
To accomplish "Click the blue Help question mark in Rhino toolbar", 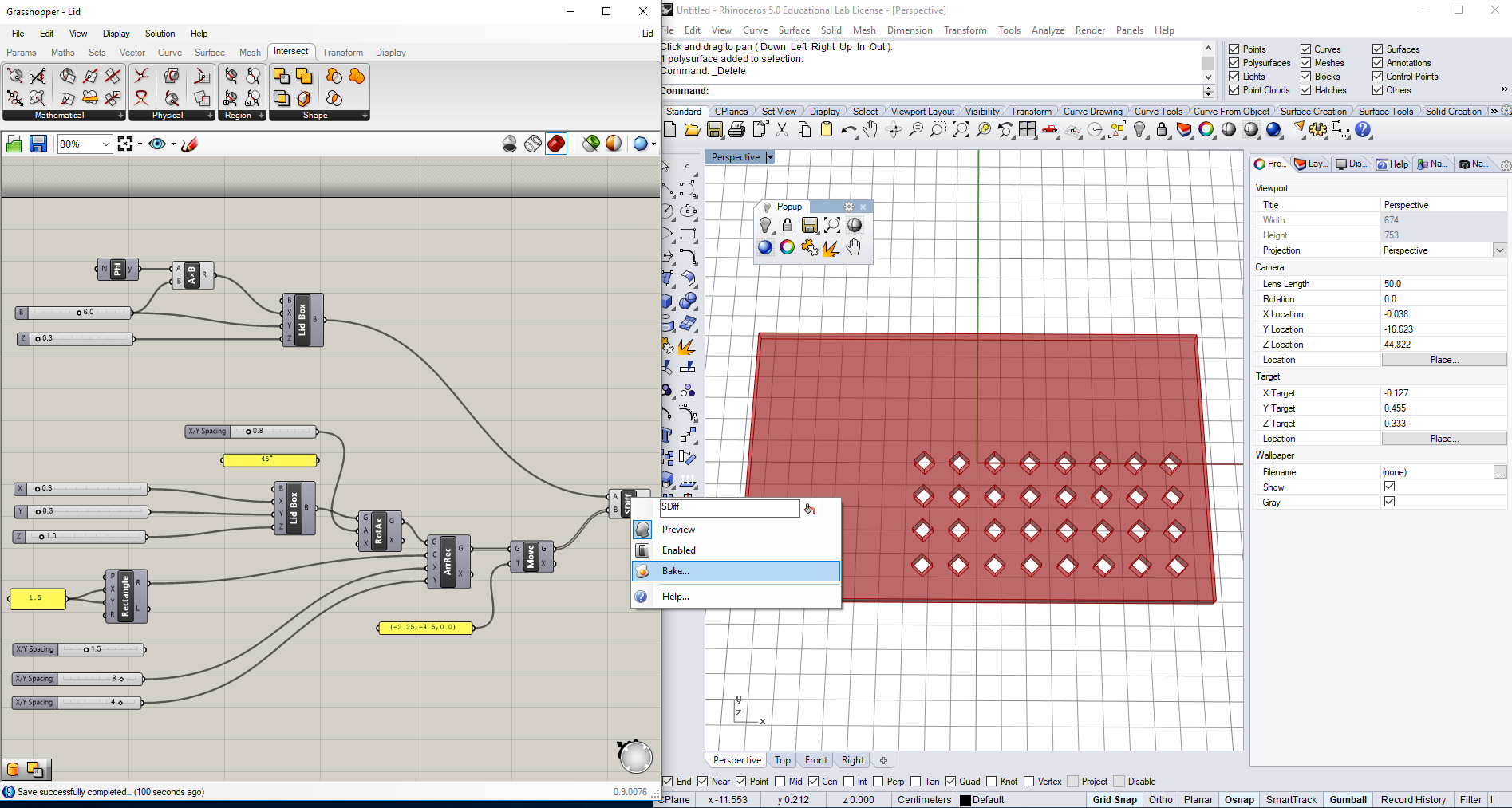I will (1363, 129).
